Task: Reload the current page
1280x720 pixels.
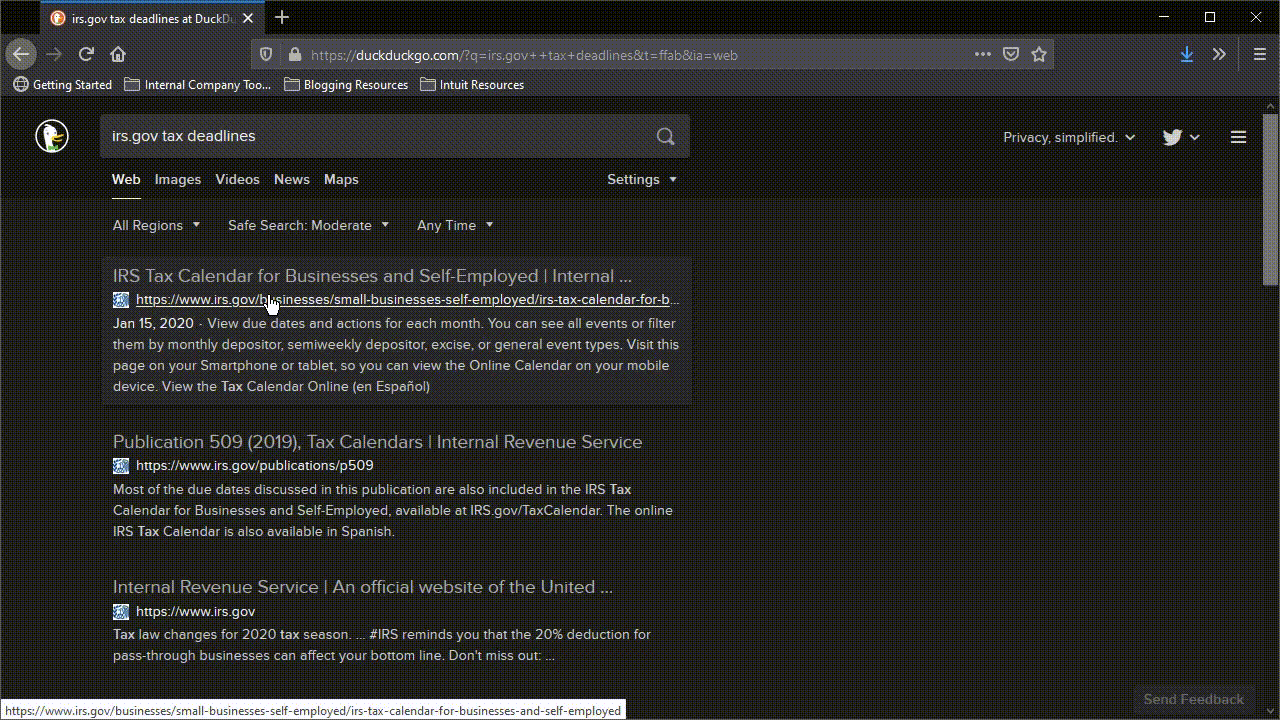Action: coord(86,54)
